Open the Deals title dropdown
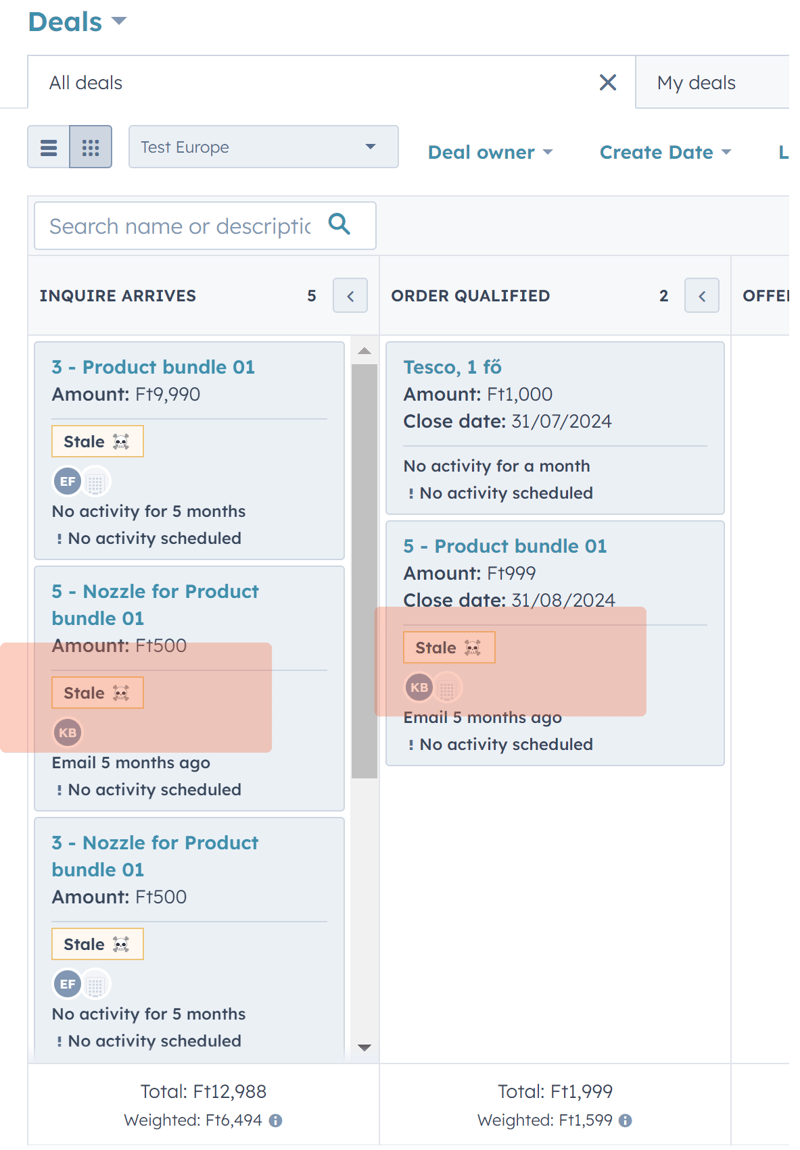 click(77, 22)
